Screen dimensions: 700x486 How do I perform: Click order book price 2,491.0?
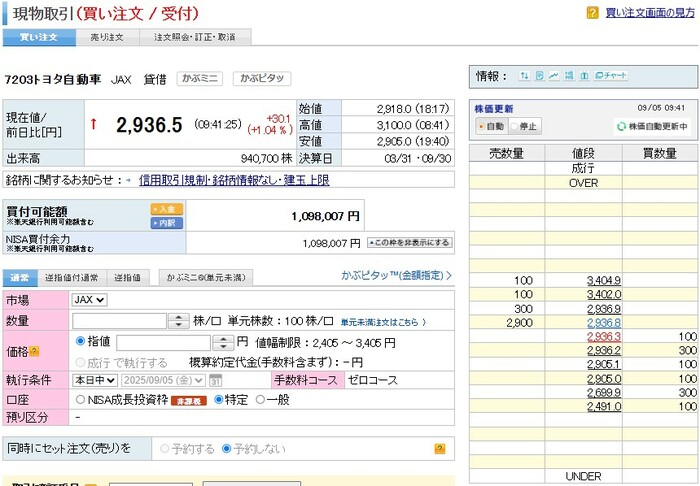coord(604,406)
